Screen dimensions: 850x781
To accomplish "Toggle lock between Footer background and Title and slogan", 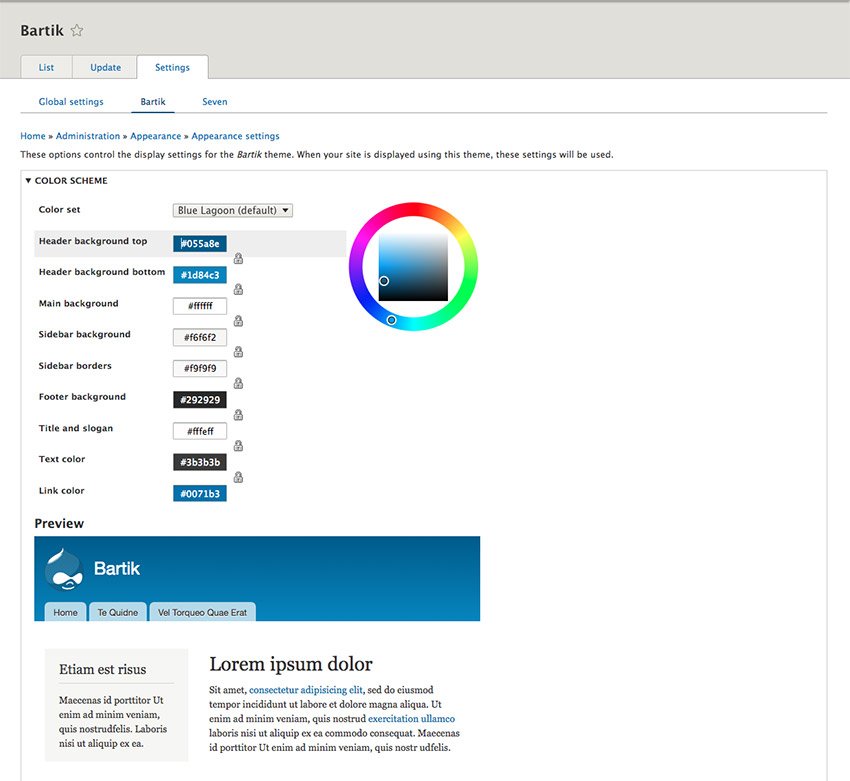I will 238,415.
